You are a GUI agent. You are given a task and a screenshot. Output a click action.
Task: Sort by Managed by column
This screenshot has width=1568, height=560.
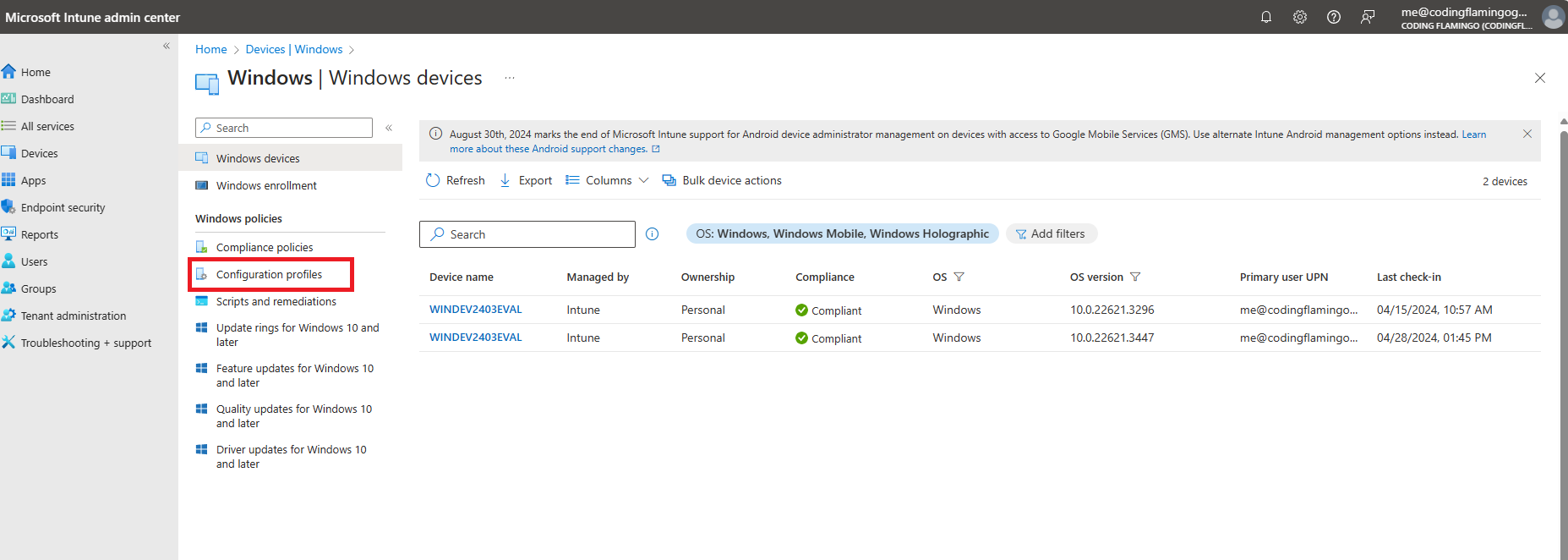[x=598, y=277]
